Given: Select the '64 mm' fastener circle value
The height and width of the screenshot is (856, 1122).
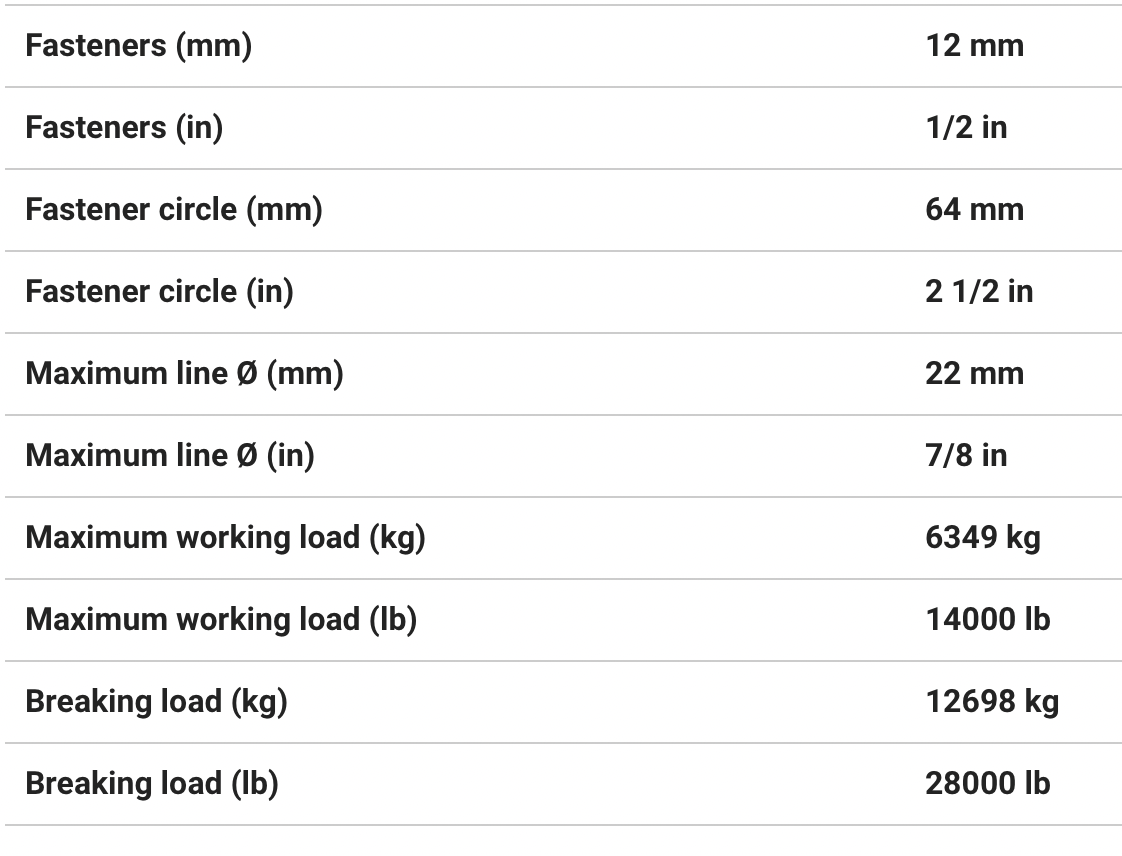Looking at the screenshot, I should [974, 210].
